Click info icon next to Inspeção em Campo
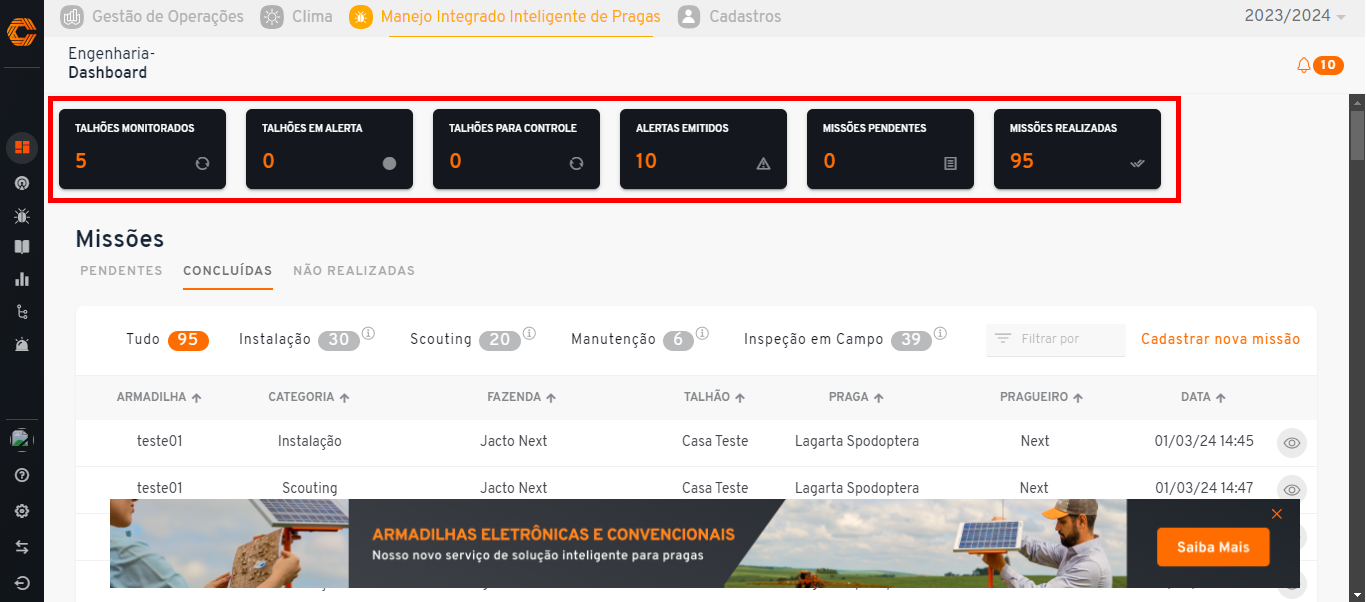The image size is (1366, 602). pyautogui.click(x=940, y=333)
